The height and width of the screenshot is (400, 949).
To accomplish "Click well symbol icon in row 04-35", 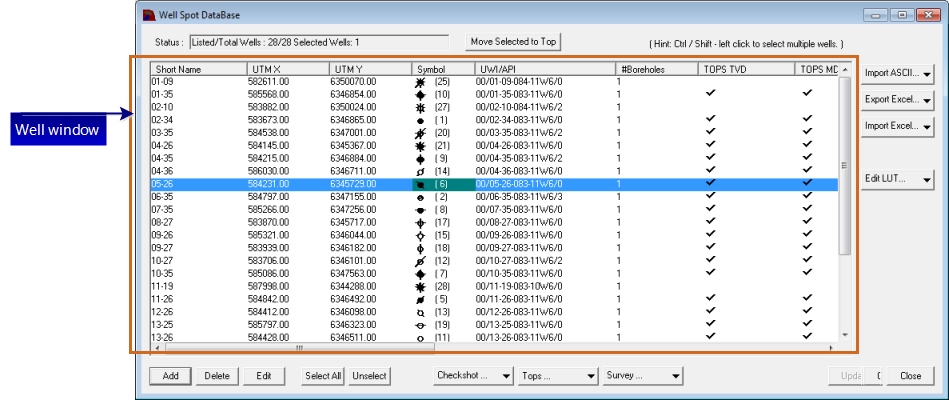I will point(419,159).
